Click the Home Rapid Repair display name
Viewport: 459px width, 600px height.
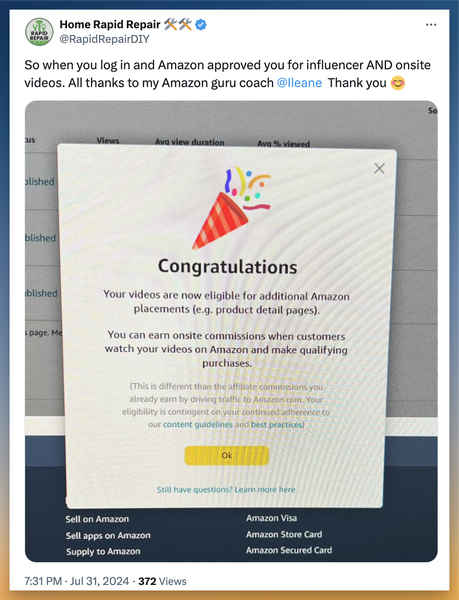click(x=110, y=24)
